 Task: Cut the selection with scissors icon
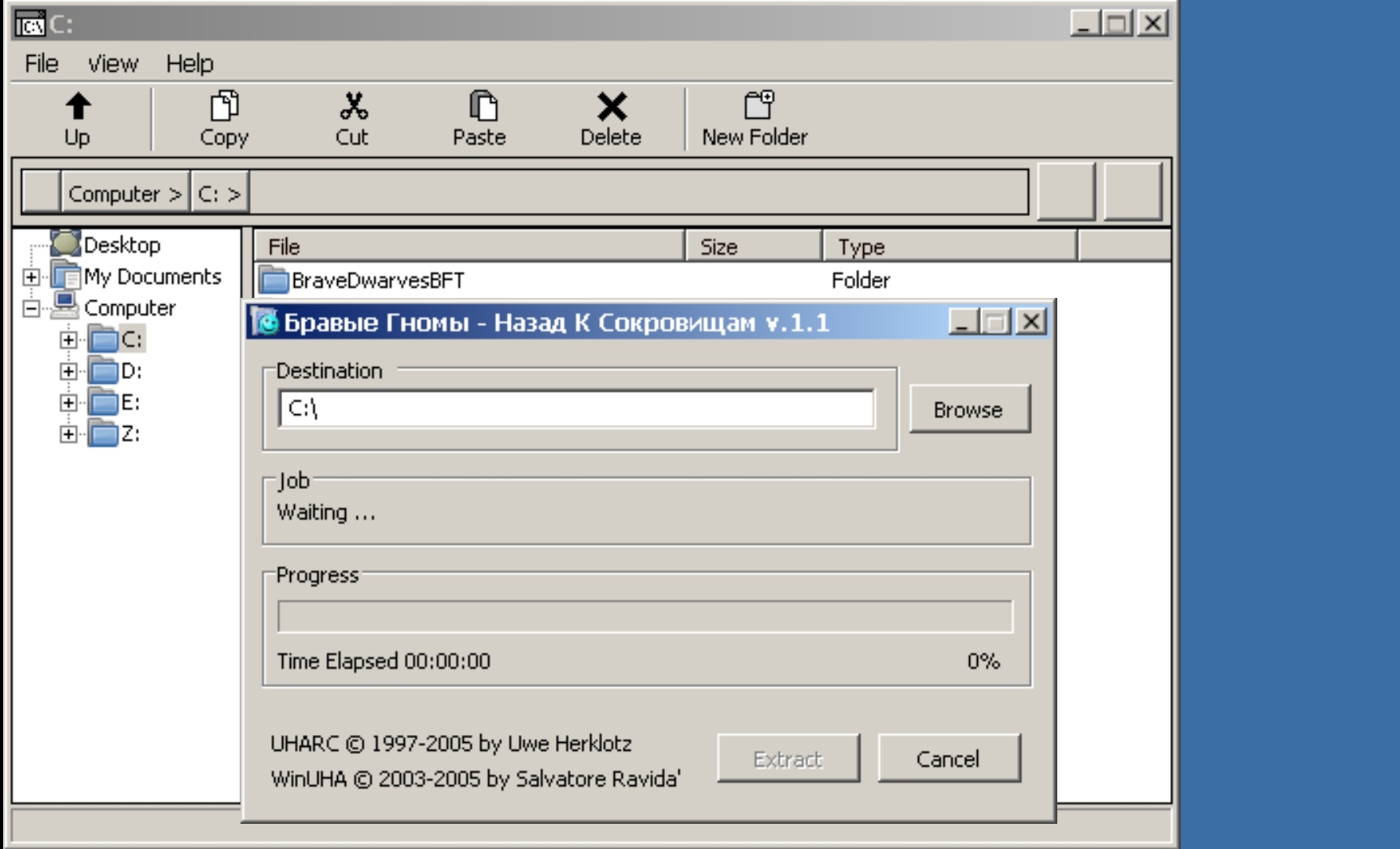click(353, 106)
